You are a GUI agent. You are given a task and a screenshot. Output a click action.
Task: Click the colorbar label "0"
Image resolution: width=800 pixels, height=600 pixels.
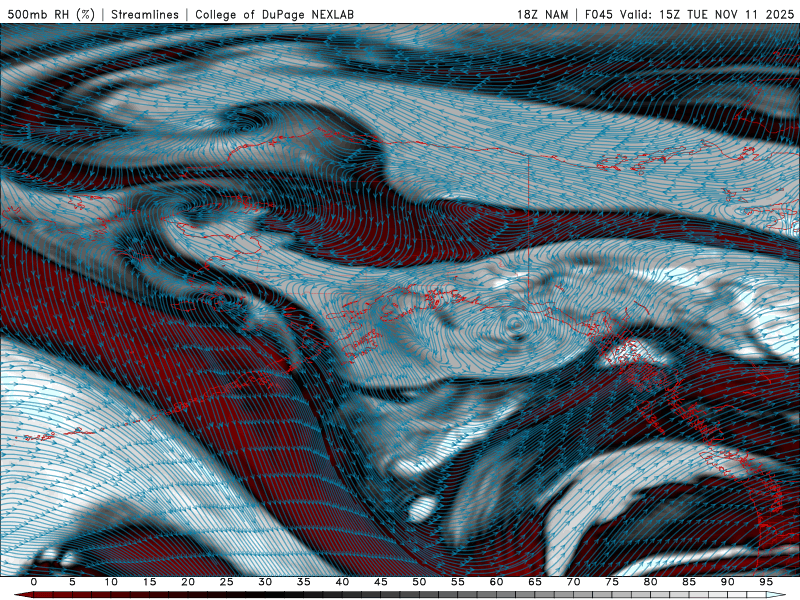34,582
